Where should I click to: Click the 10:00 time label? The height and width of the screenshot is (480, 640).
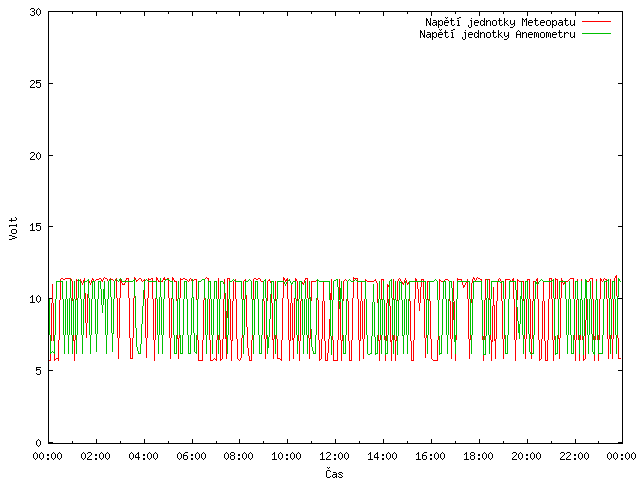287,456
